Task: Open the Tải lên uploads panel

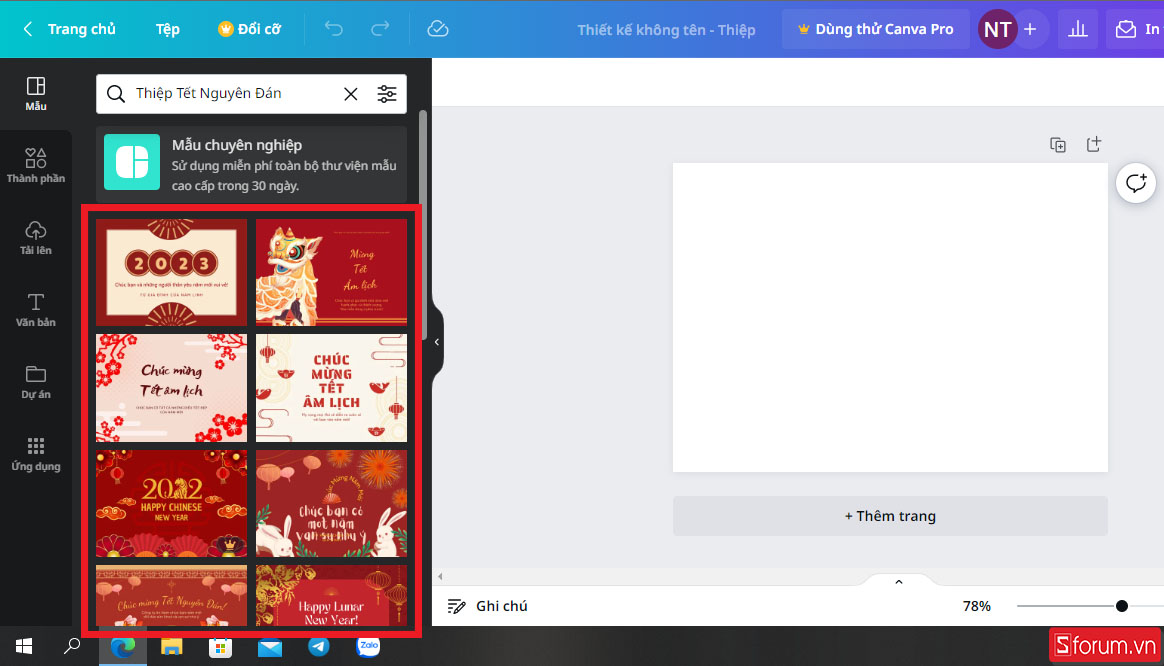Action: coord(36,238)
